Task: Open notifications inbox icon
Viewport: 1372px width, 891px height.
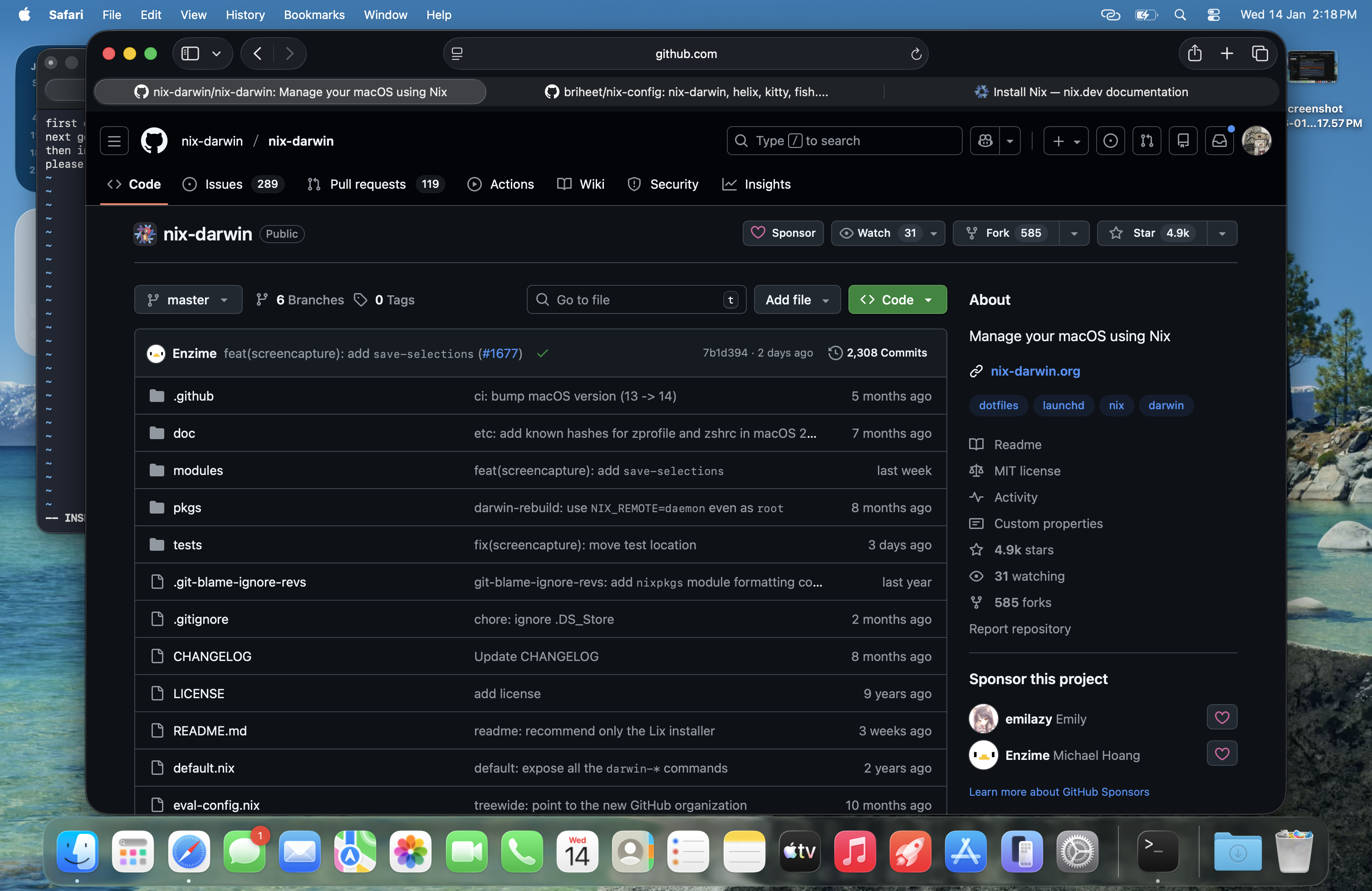Action: (x=1219, y=141)
